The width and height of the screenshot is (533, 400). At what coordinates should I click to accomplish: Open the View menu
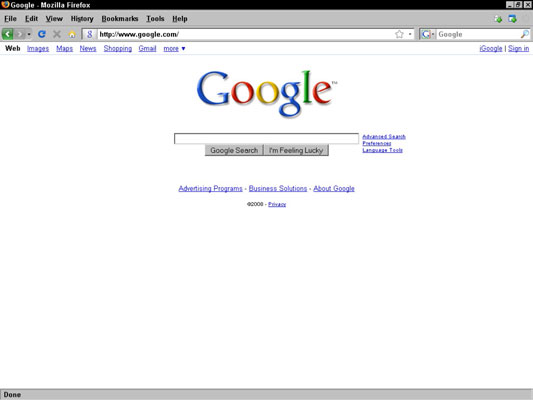pyautogui.click(x=54, y=19)
